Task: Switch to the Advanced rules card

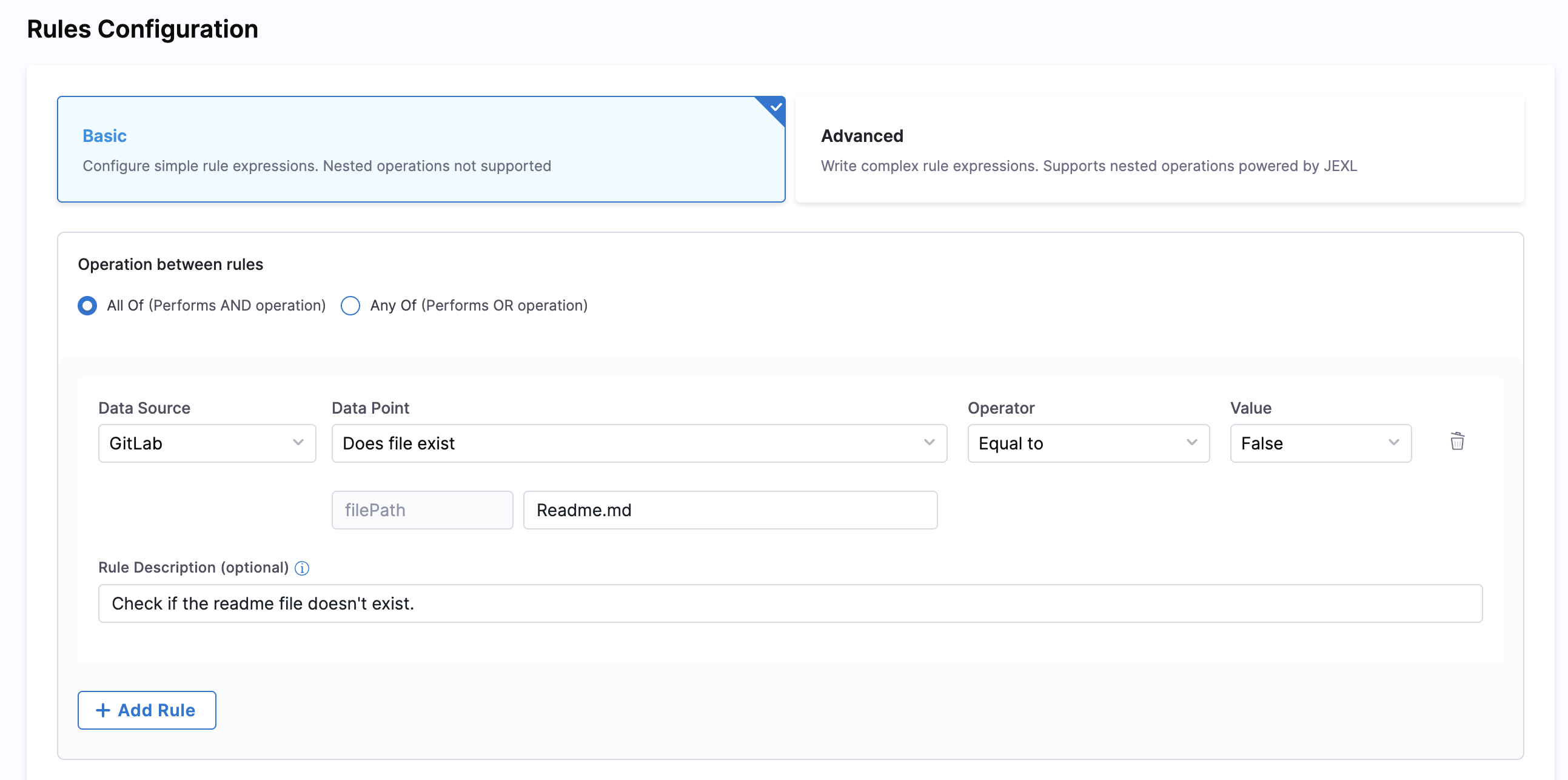Action: click(x=1159, y=149)
